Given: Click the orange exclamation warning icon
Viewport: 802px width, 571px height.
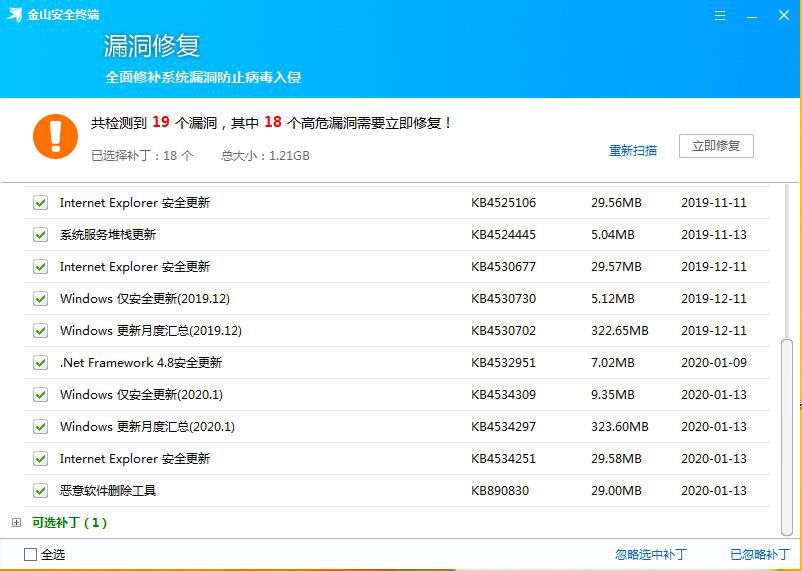Looking at the screenshot, I should pos(55,137).
